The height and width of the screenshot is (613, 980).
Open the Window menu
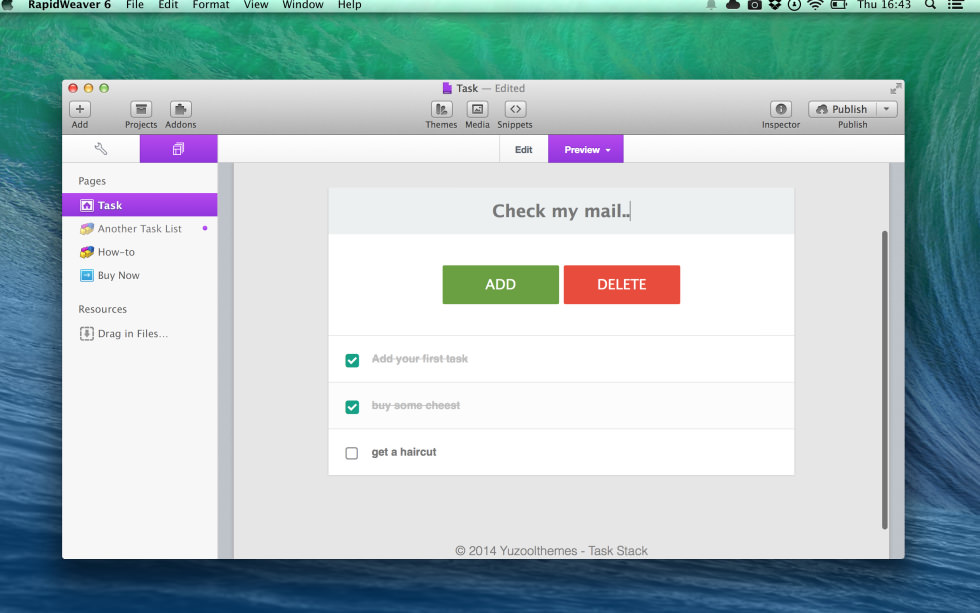coord(302,5)
